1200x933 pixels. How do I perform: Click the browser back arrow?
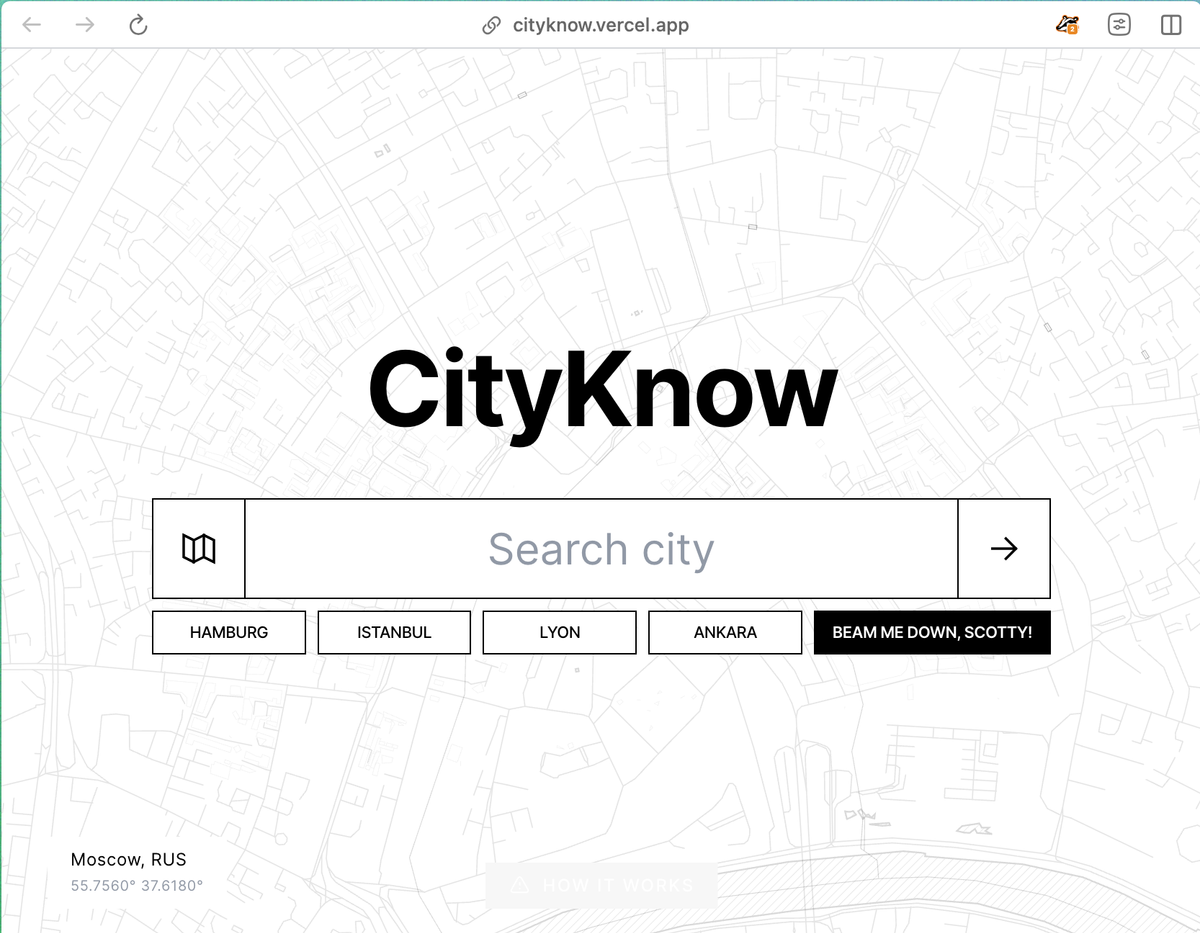32,25
